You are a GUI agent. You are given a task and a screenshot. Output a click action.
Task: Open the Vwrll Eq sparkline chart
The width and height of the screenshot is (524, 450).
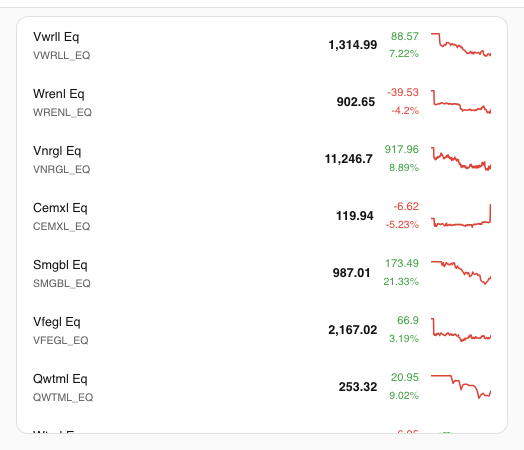pyautogui.click(x=461, y=45)
